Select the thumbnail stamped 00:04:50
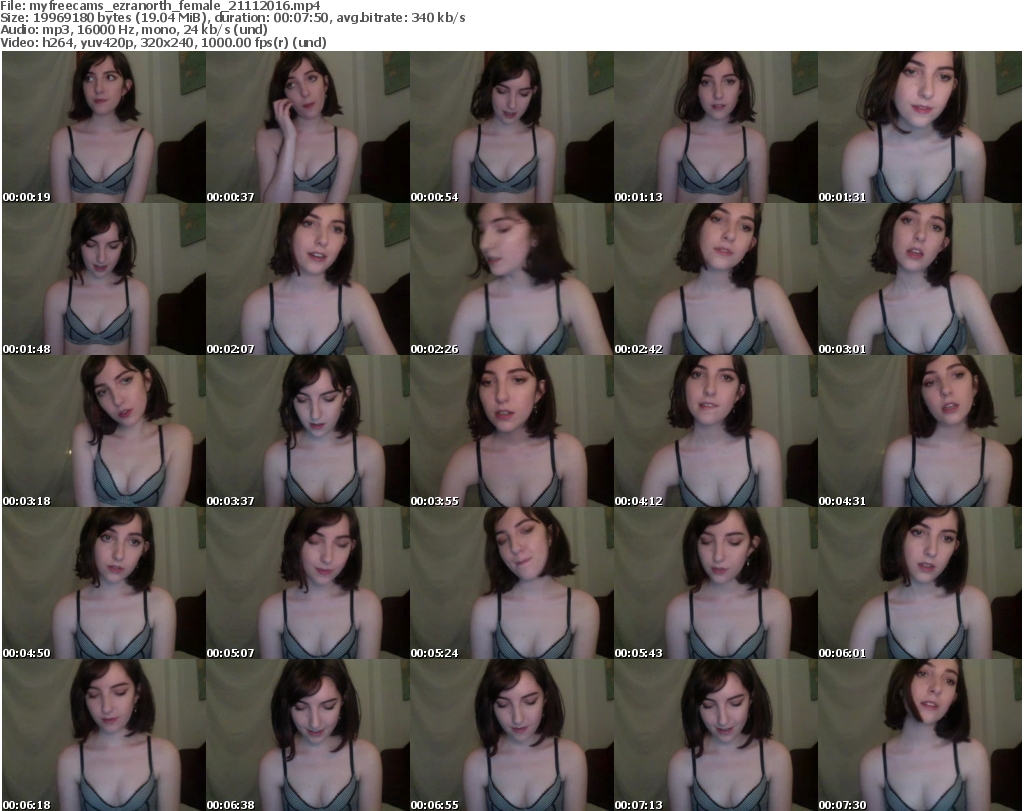This screenshot has width=1024, height=811. (104, 583)
